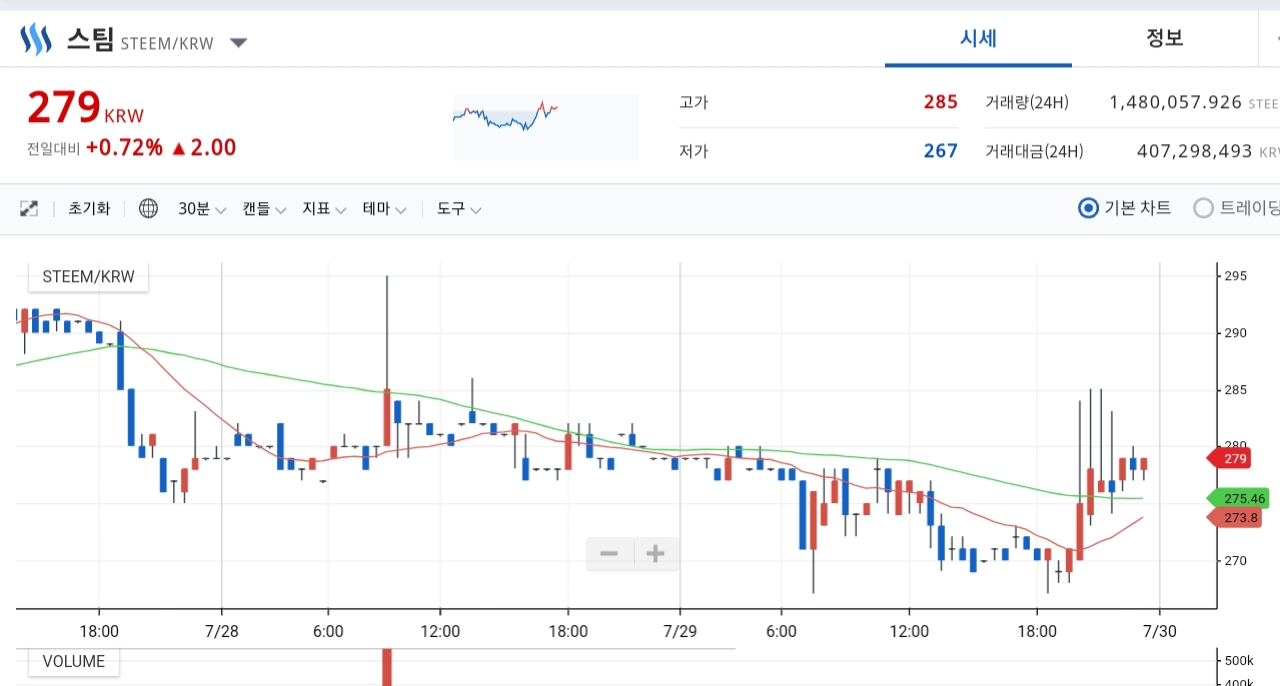This screenshot has height=686, width=1280.
Task: Click the green 275.46 moving average tag
Action: tap(1238, 498)
